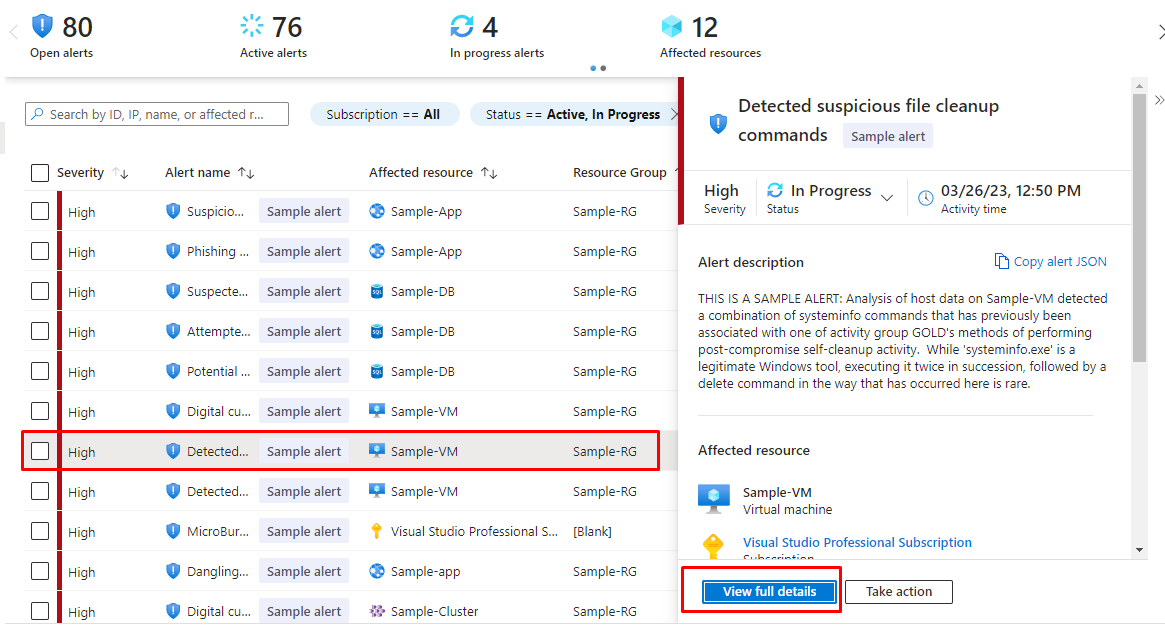The image size is (1165, 625).
Task: Click the Open alerts shield icon
Action: click(x=43, y=26)
